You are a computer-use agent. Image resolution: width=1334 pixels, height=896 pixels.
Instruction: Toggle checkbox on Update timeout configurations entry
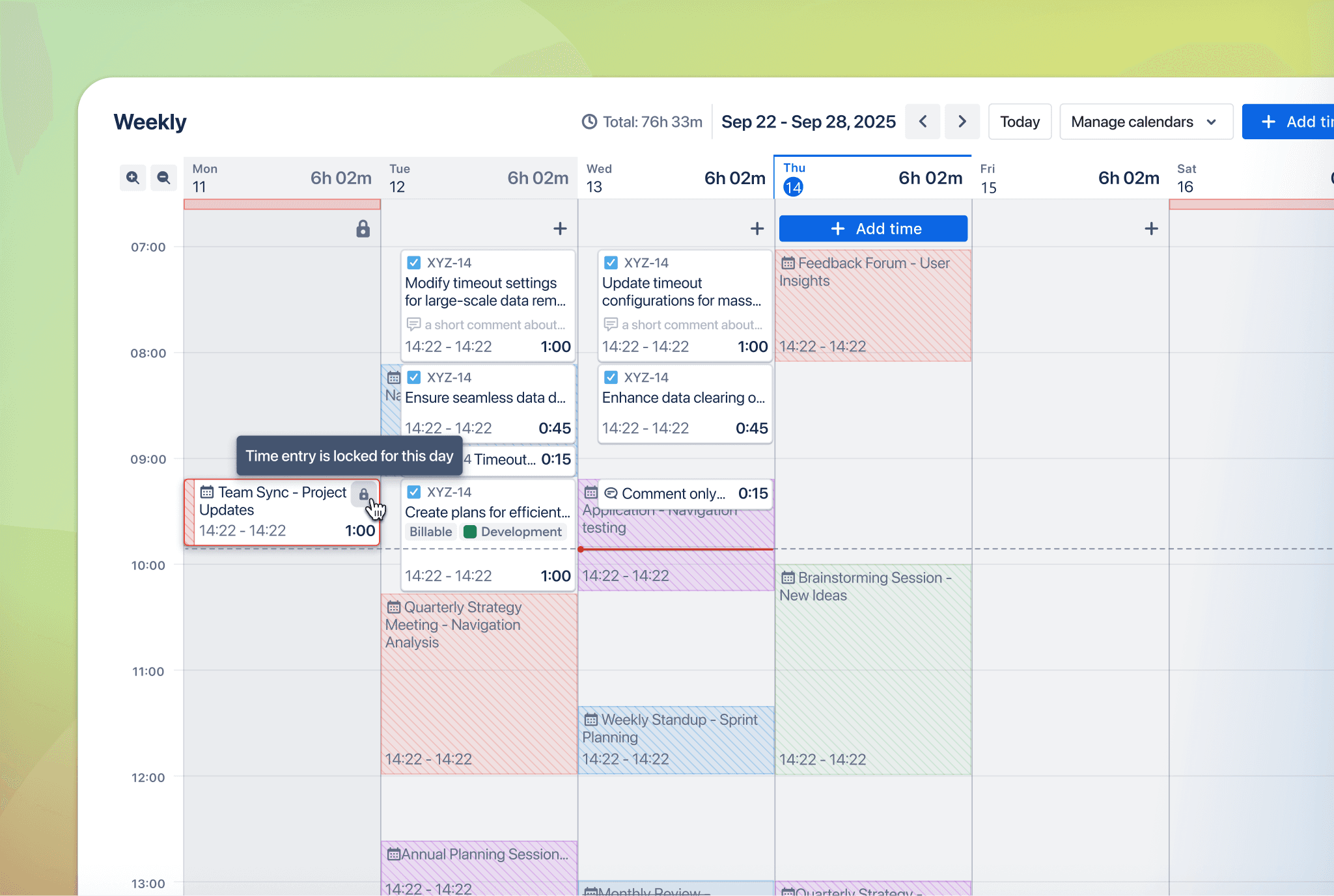(x=611, y=263)
